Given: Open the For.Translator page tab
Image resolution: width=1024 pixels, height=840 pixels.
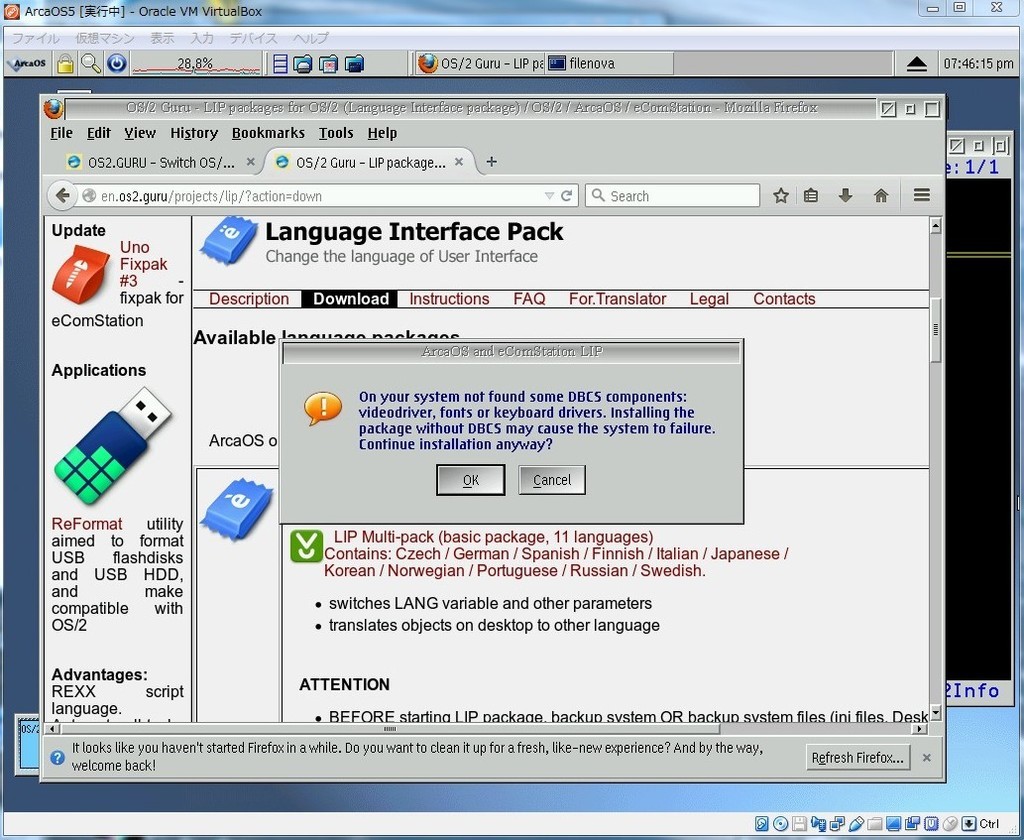Looking at the screenshot, I should coord(617,299).
